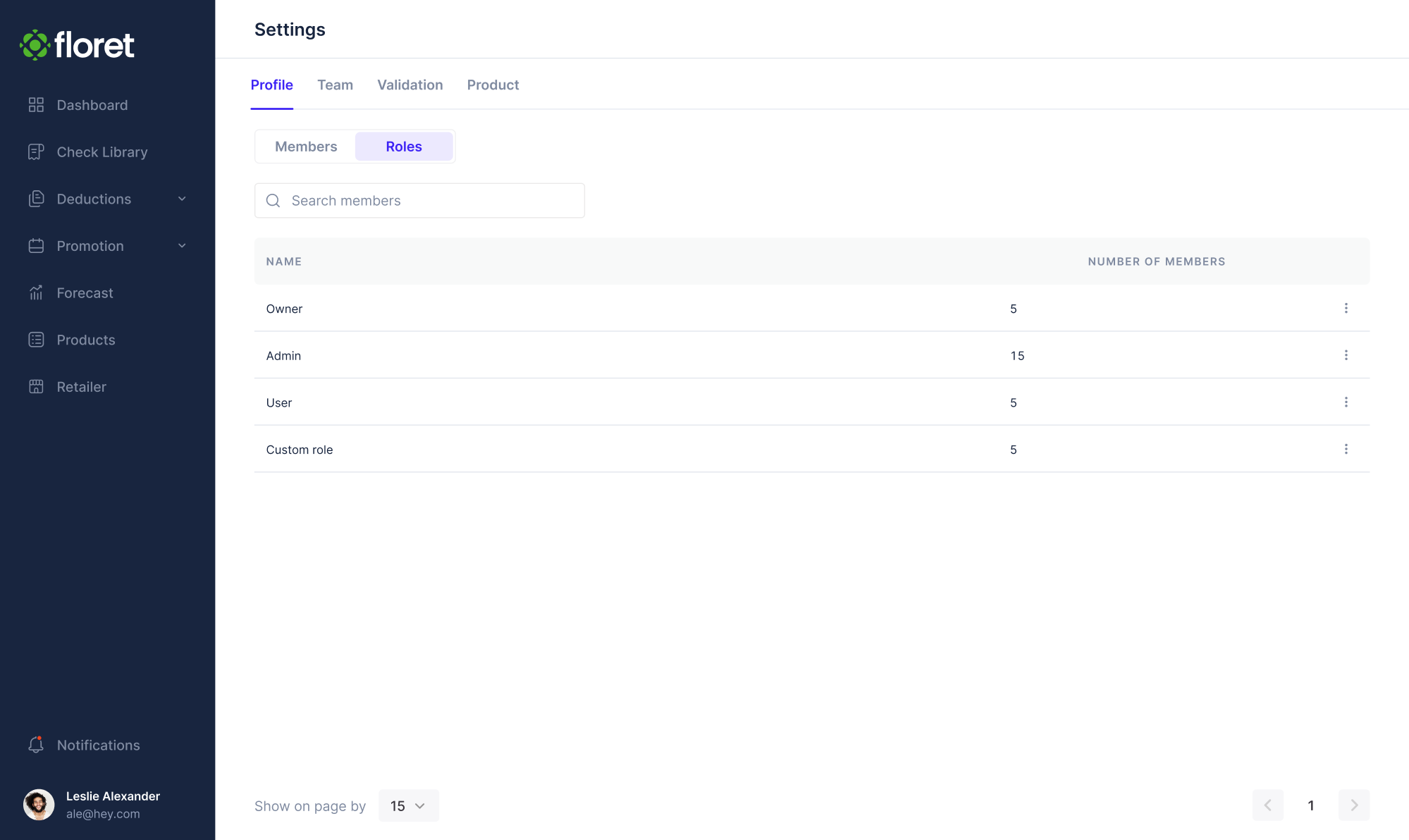Select the Forecast sidebar icon
This screenshot has height=840, width=1409.
pyautogui.click(x=36, y=292)
